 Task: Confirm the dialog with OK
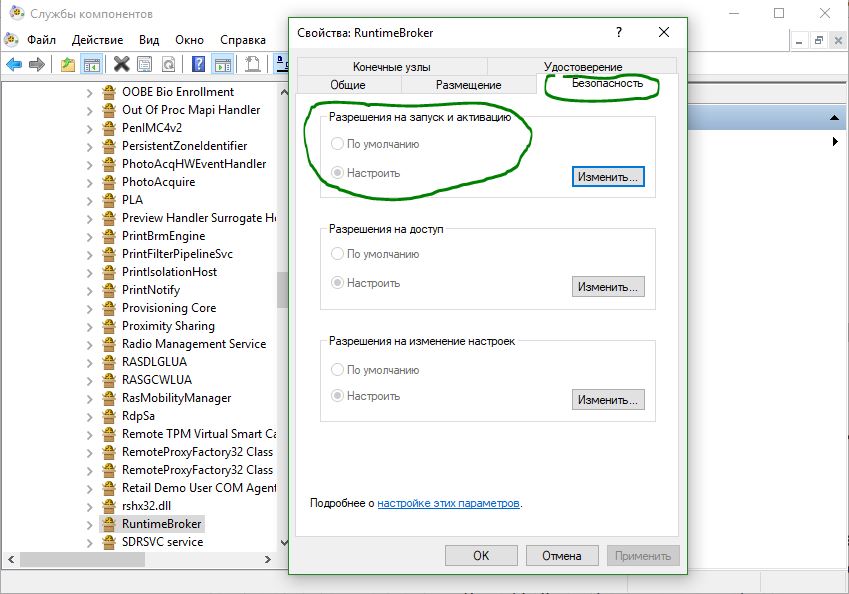click(481, 556)
